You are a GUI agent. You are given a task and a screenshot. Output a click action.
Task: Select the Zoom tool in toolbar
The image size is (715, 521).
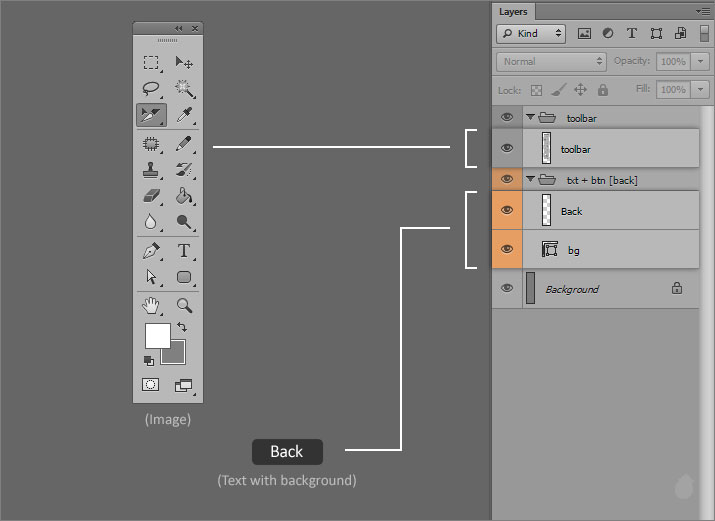184,305
